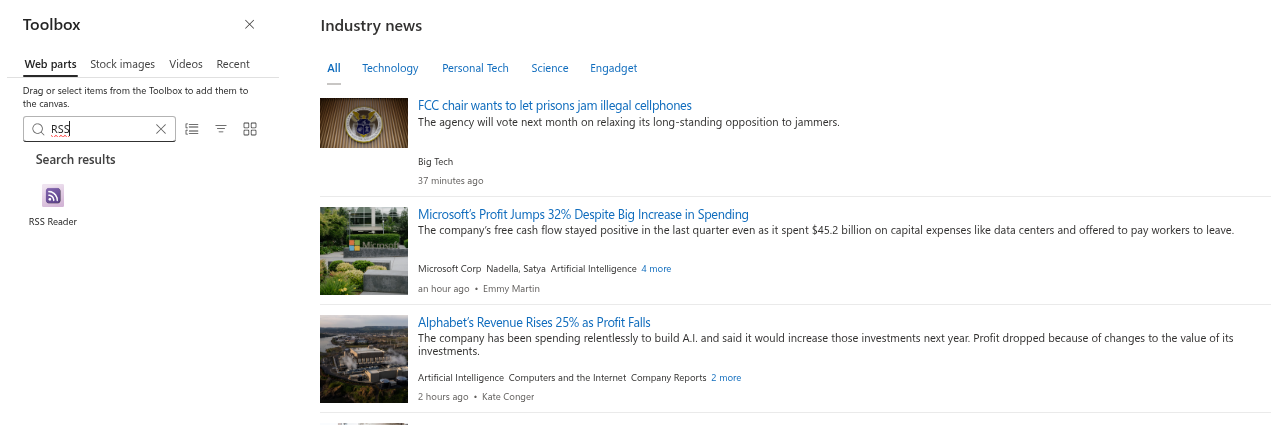Viewport: 1281px width, 425px height.
Task: Click the "2 hours ago" timestamp
Action: tap(443, 397)
